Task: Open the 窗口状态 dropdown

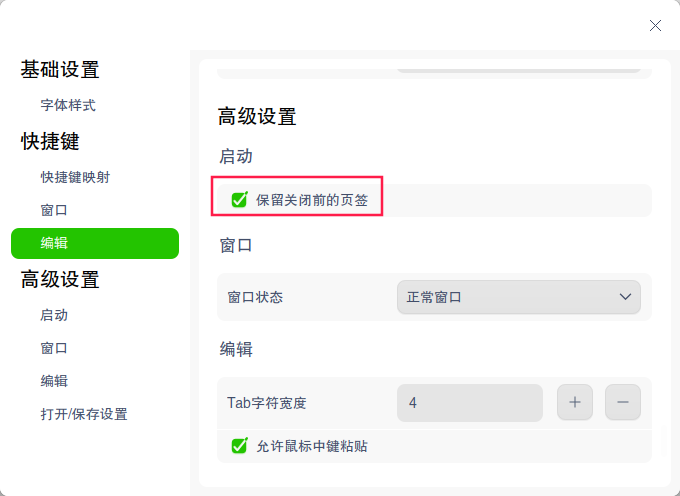Action: 518,297
